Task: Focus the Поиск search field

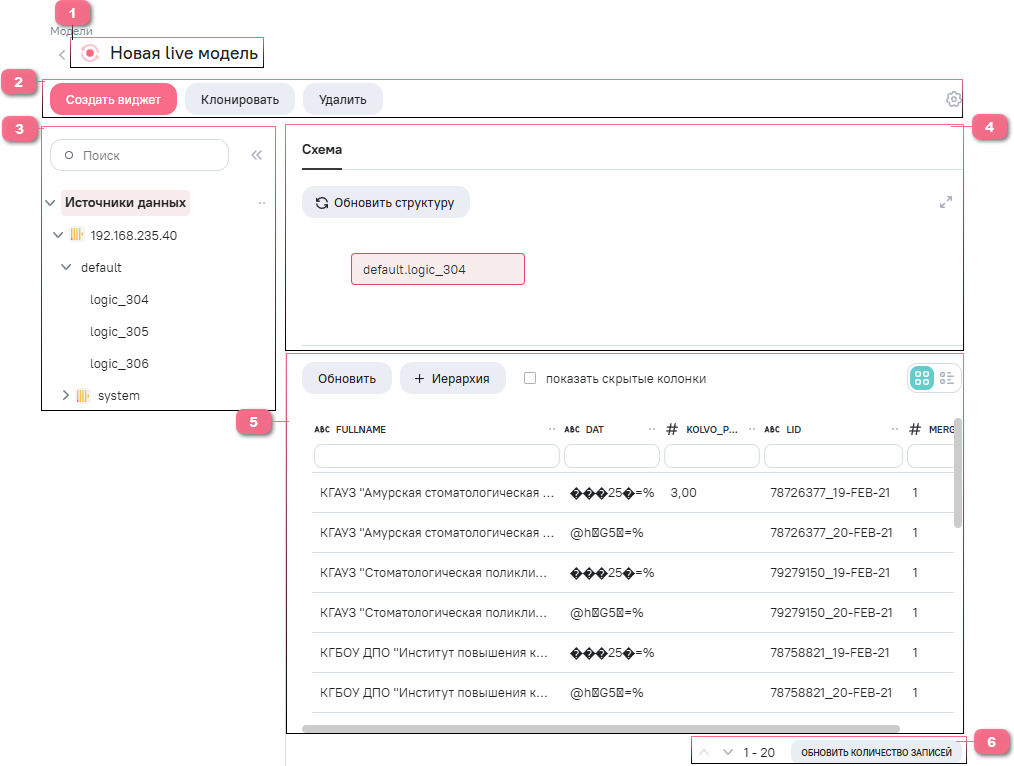Action: coord(140,155)
